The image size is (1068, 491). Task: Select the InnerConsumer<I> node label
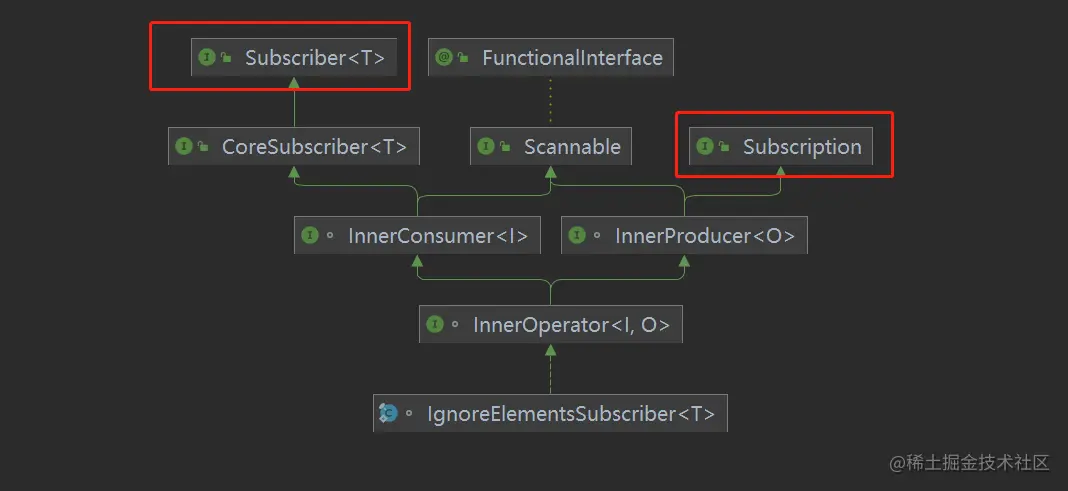(x=438, y=236)
